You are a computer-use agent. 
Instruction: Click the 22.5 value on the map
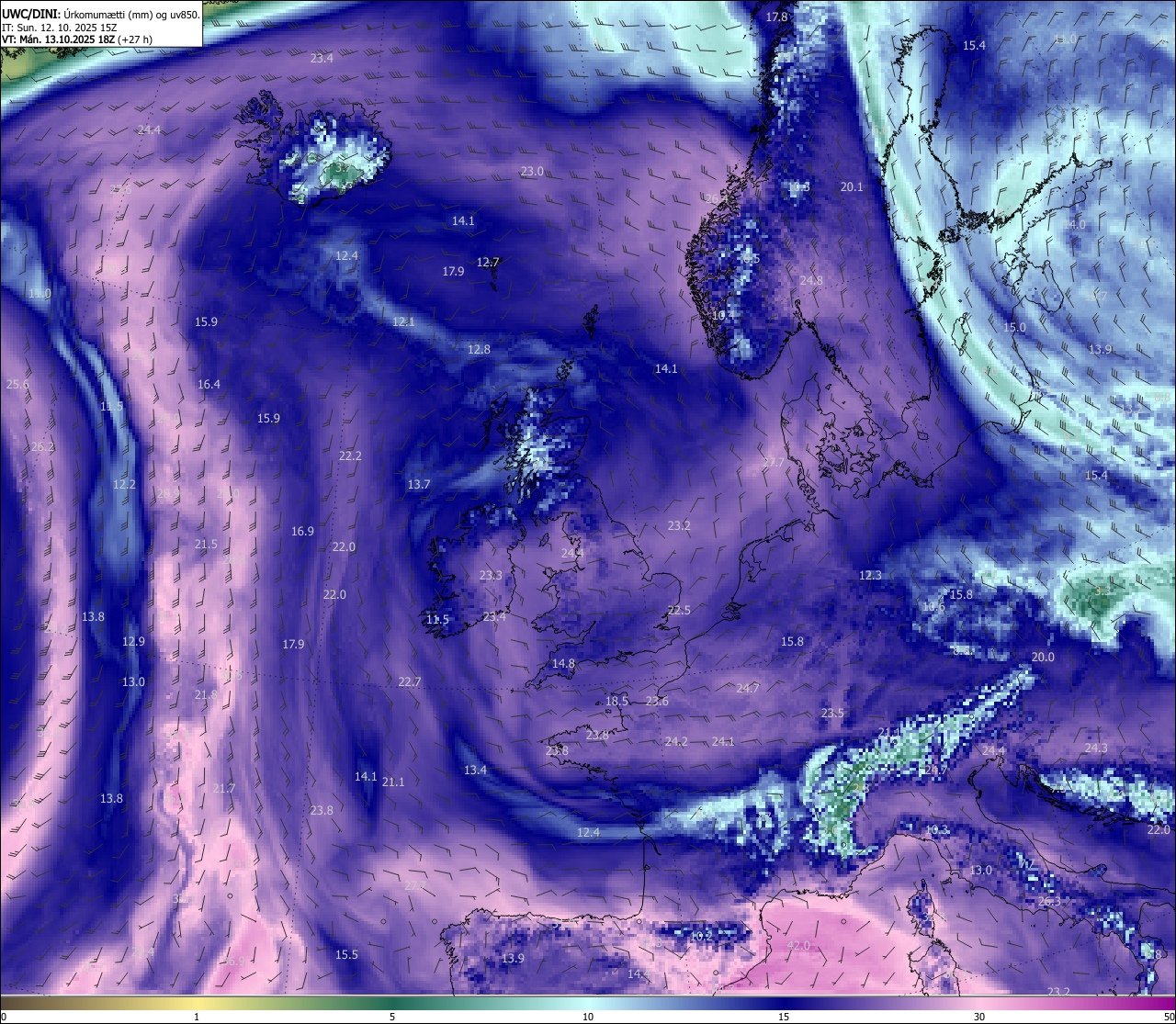click(679, 611)
